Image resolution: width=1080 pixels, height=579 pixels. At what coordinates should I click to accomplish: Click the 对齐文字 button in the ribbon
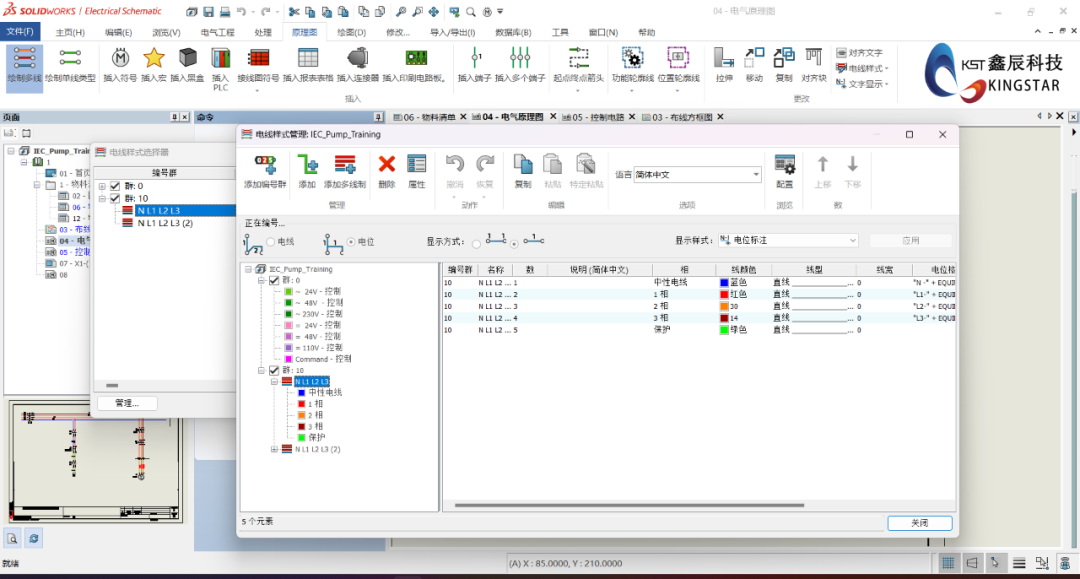[860, 52]
